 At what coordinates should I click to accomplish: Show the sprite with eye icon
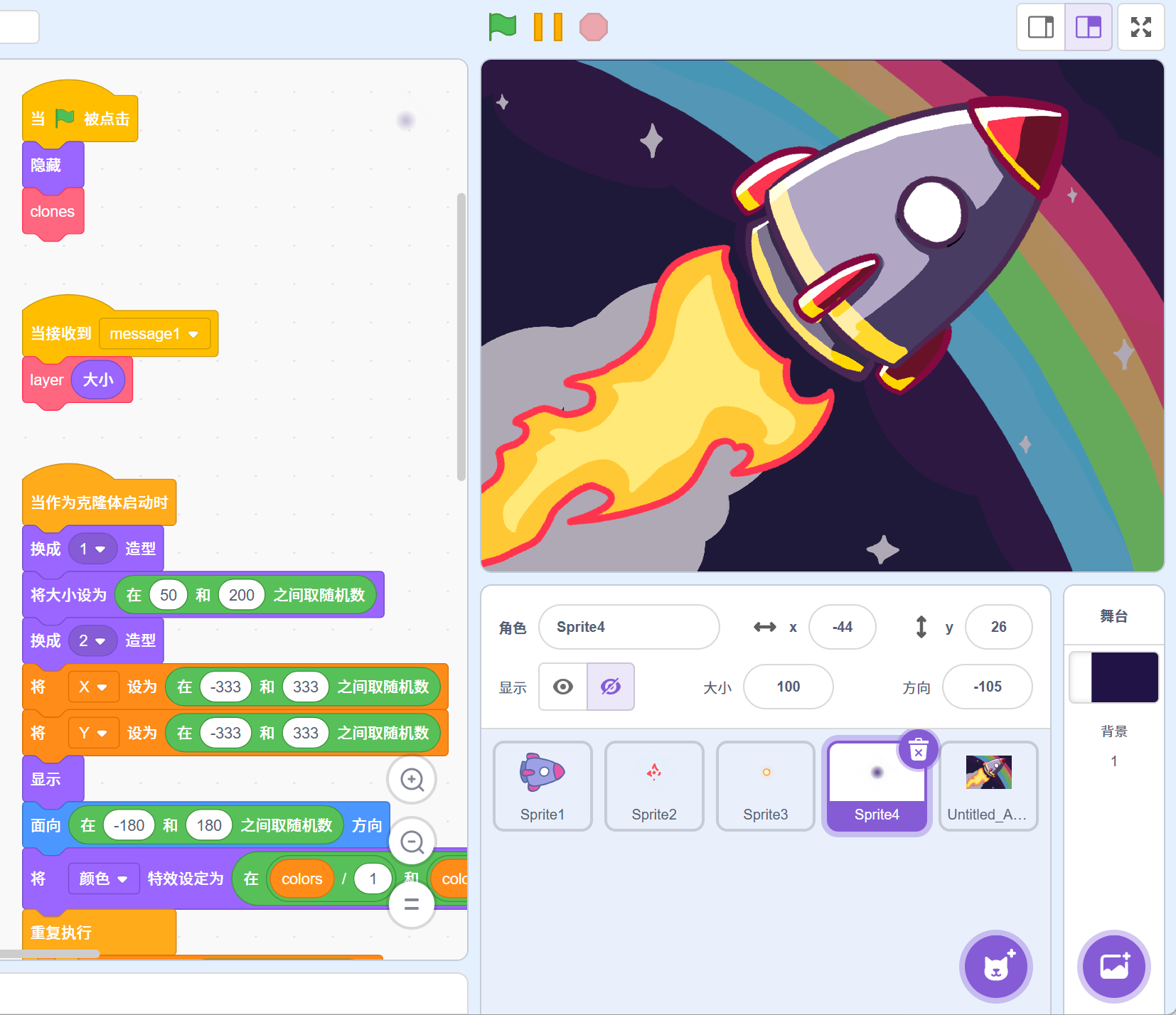[x=563, y=687]
